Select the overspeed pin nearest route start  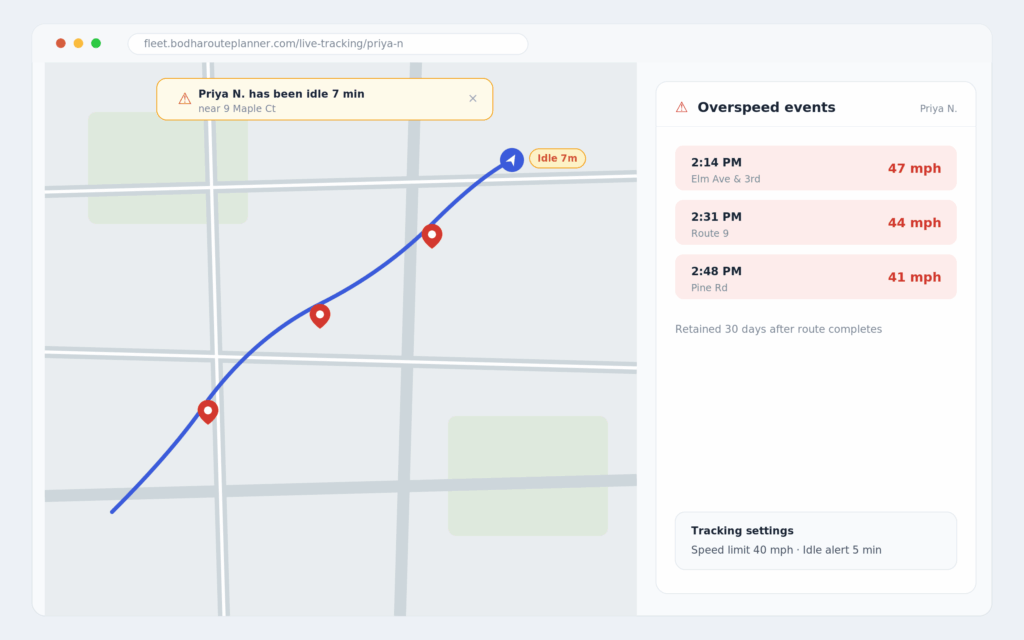pos(208,411)
